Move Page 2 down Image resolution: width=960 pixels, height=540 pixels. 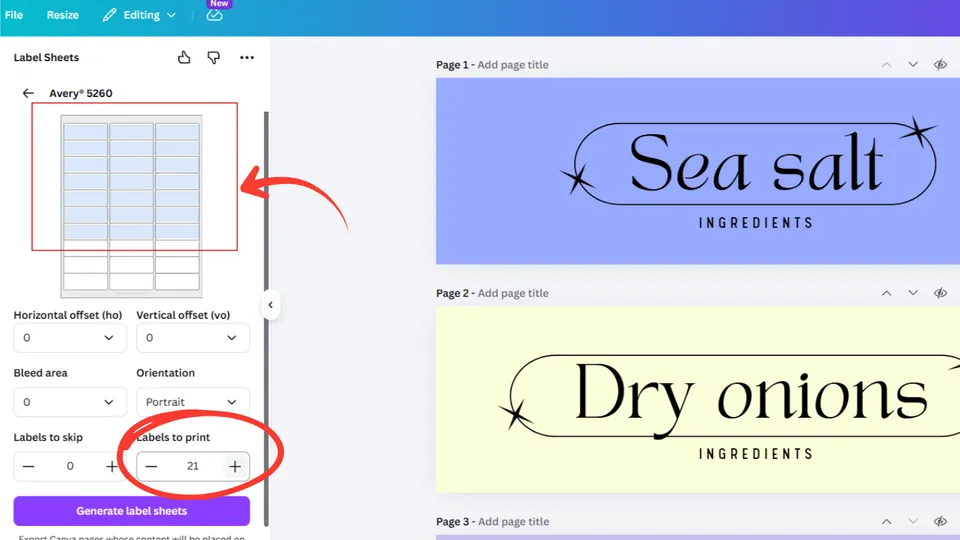pyautogui.click(x=913, y=293)
